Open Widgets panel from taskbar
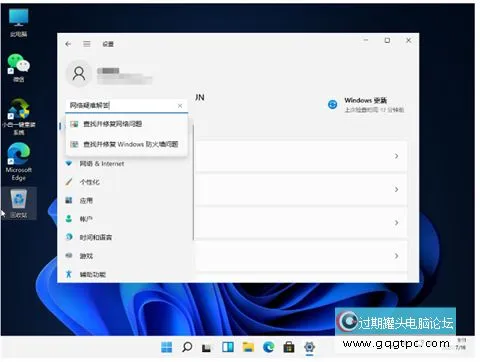Screen dimensions: 480x362 228,347
